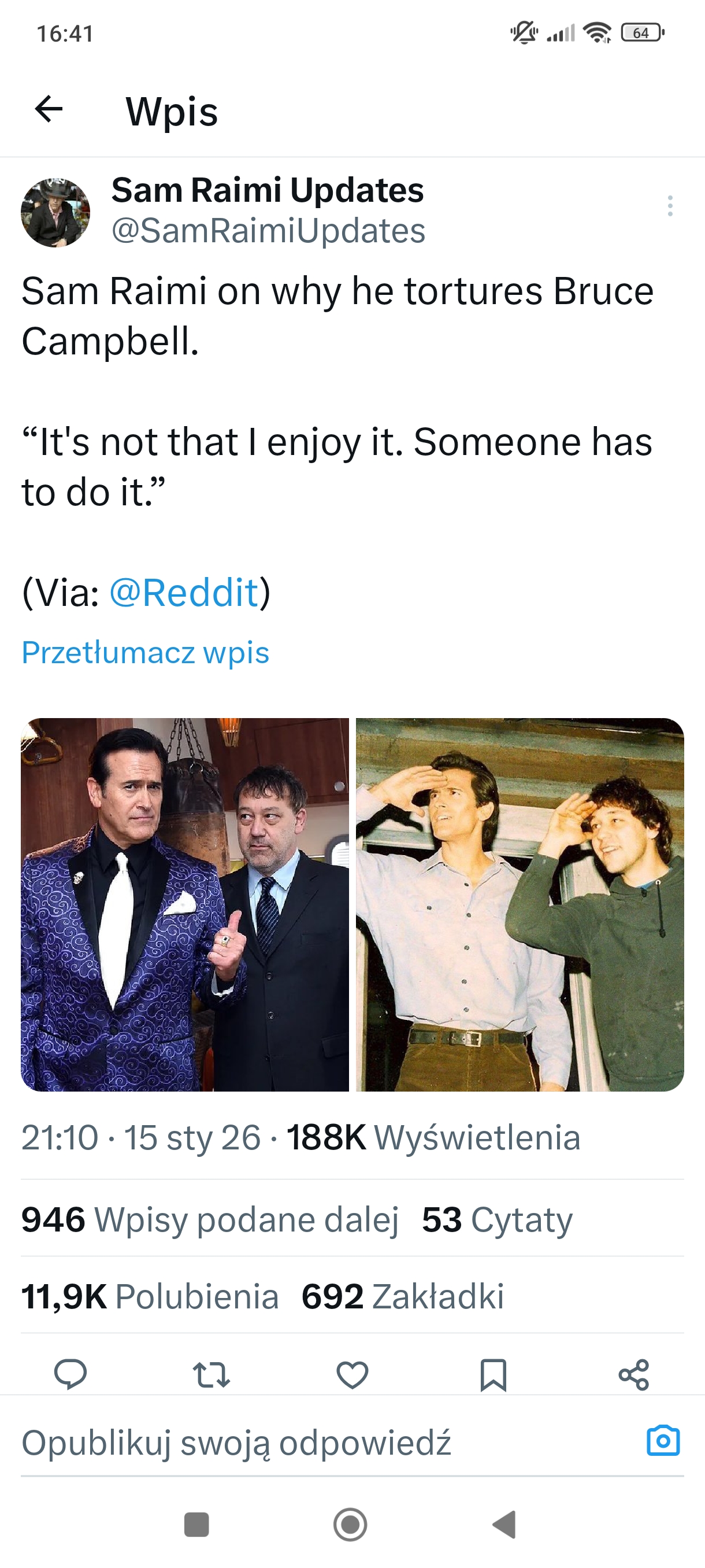The height and width of the screenshot is (1568, 705).
Task: View the 946 Wpisy podane dalej list
Action: point(210,1219)
